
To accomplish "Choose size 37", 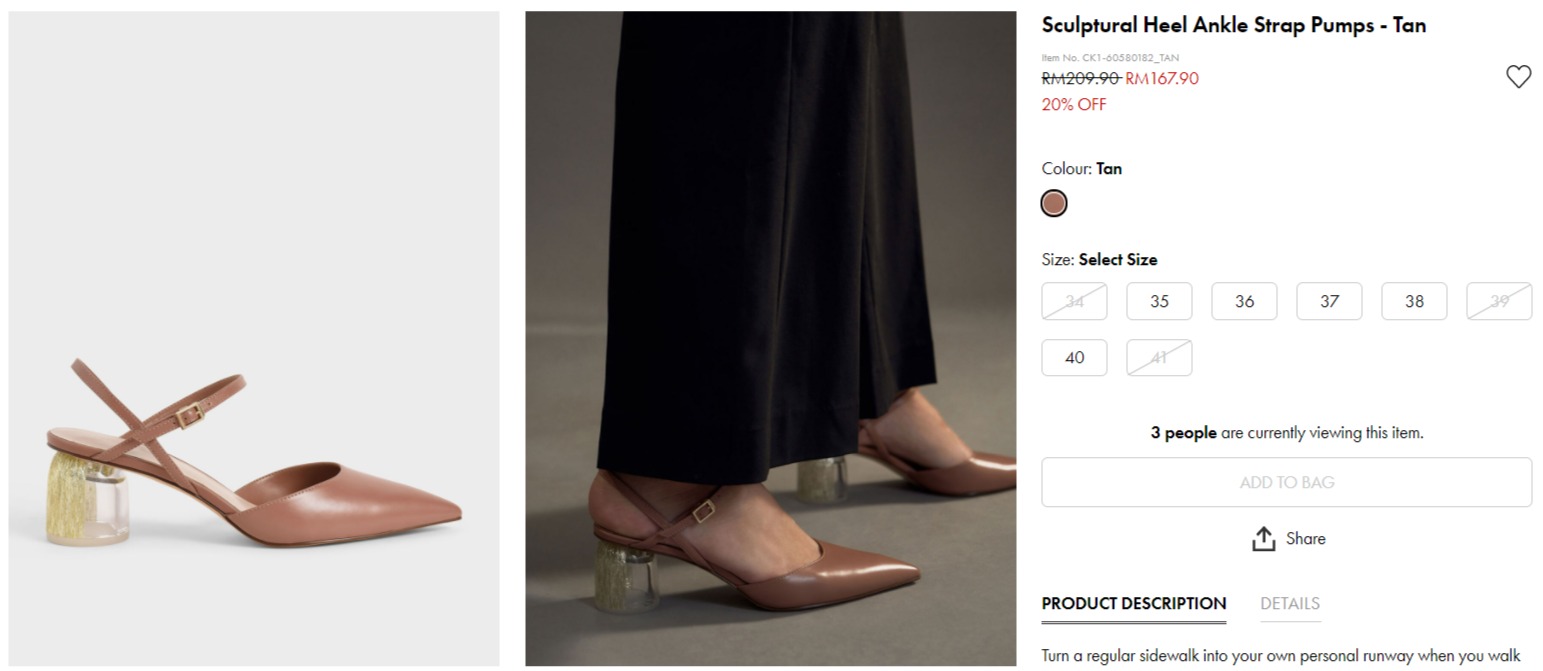I will click(x=1329, y=301).
